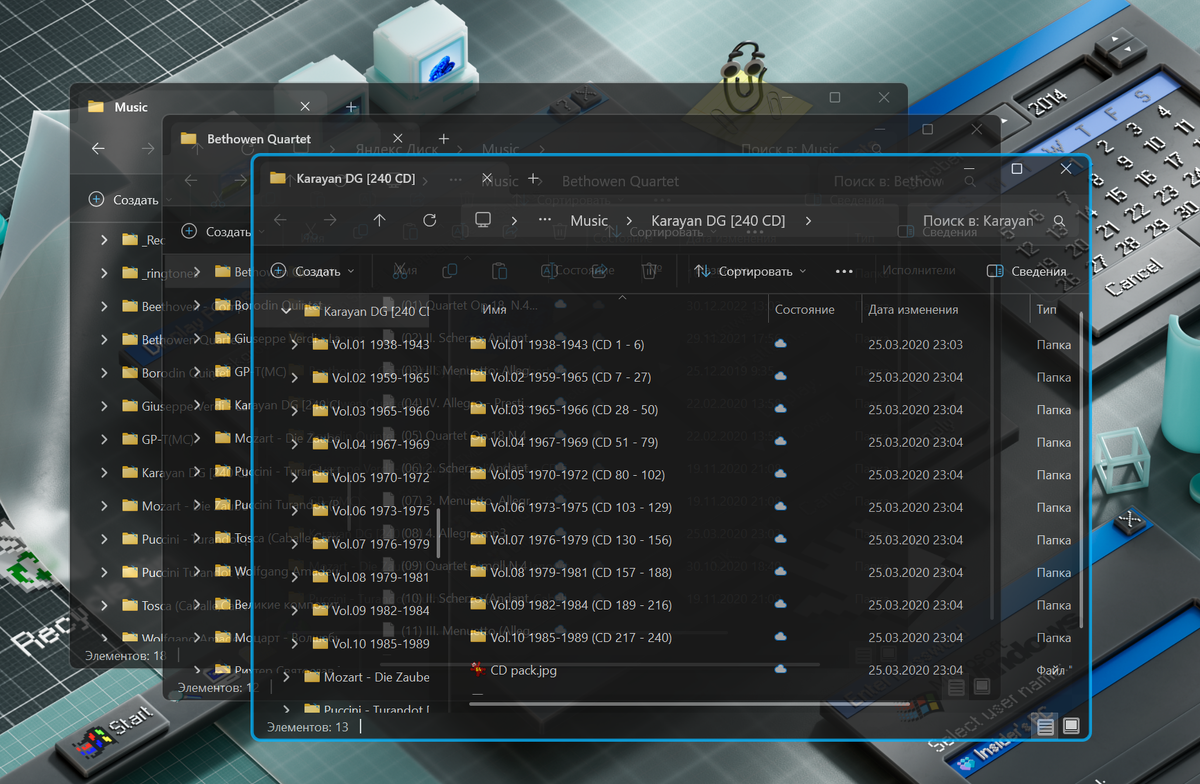Click the Delete trash icon in Karayan toolbar
Viewport: 1200px width, 784px height.
tap(649, 271)
